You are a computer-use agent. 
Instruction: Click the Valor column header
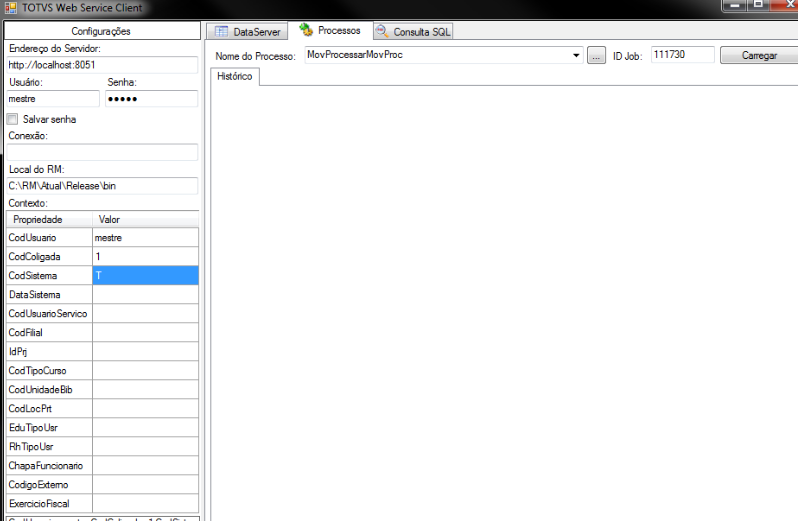point(146,219)
